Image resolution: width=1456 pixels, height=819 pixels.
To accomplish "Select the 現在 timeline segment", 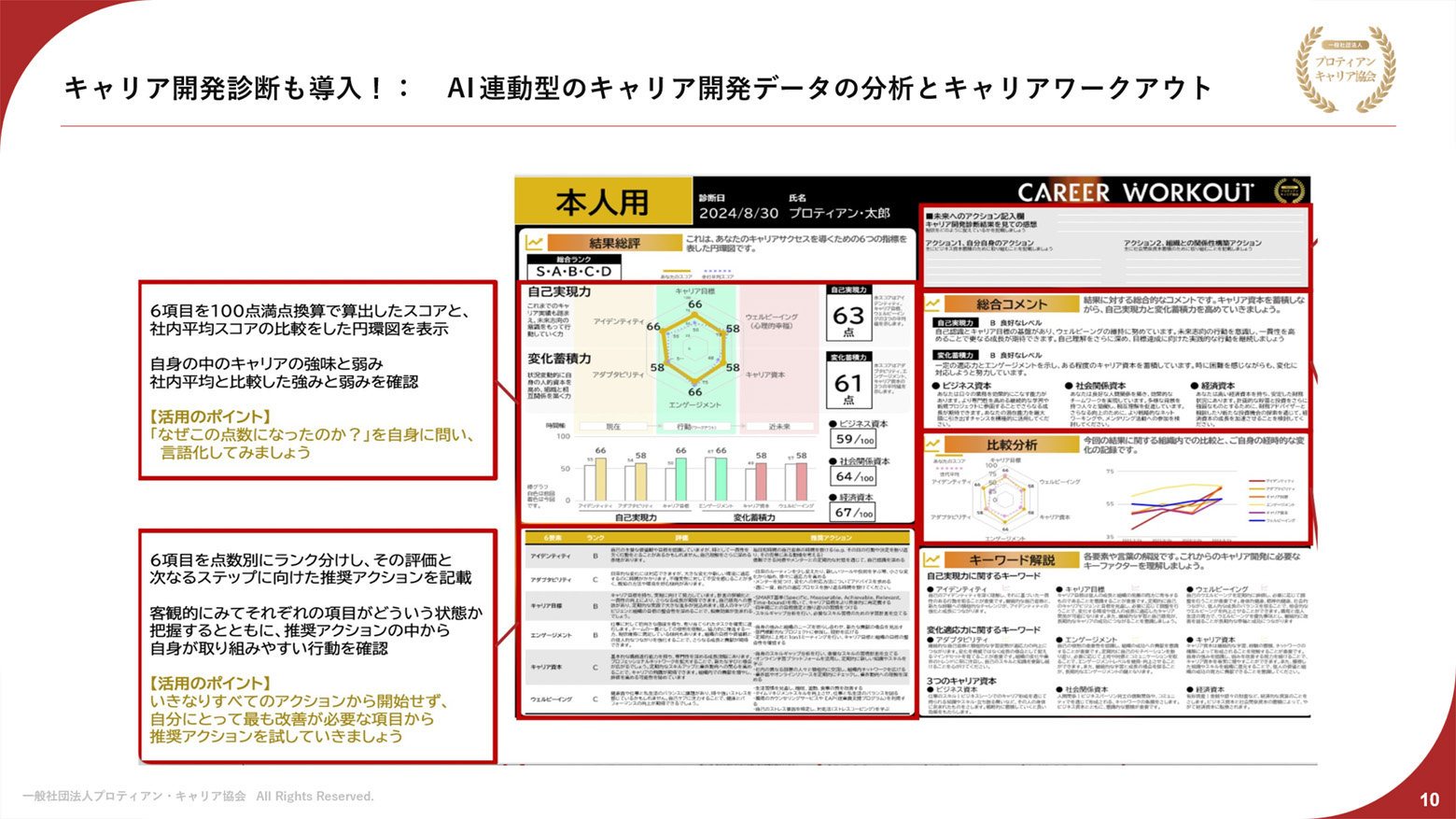I will click(613, 427).
